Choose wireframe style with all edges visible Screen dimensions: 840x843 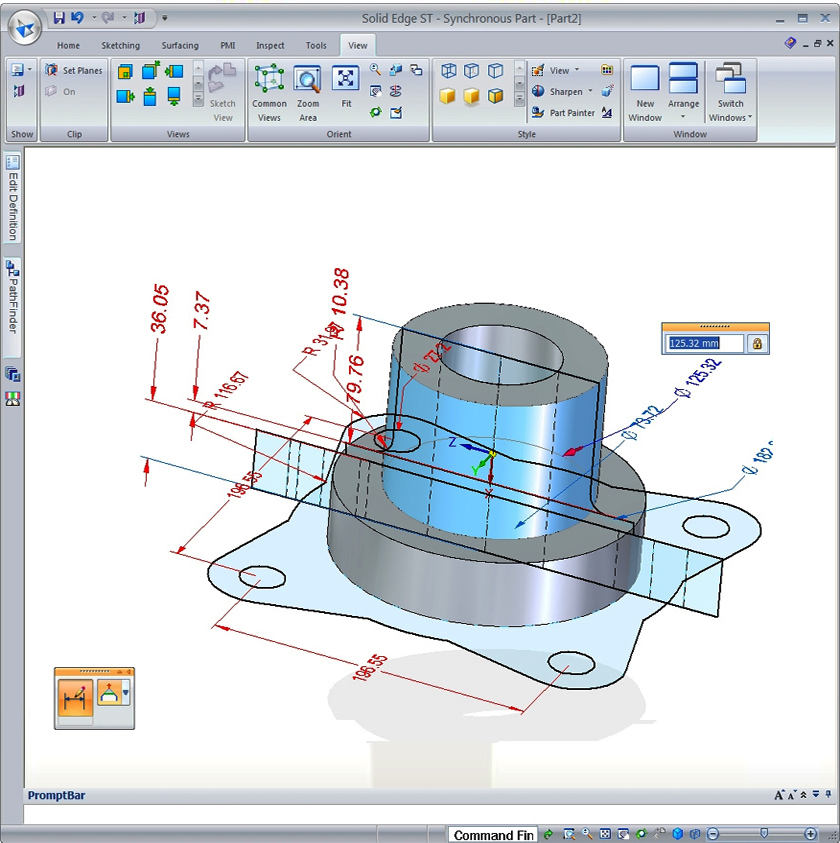[449, 70]
